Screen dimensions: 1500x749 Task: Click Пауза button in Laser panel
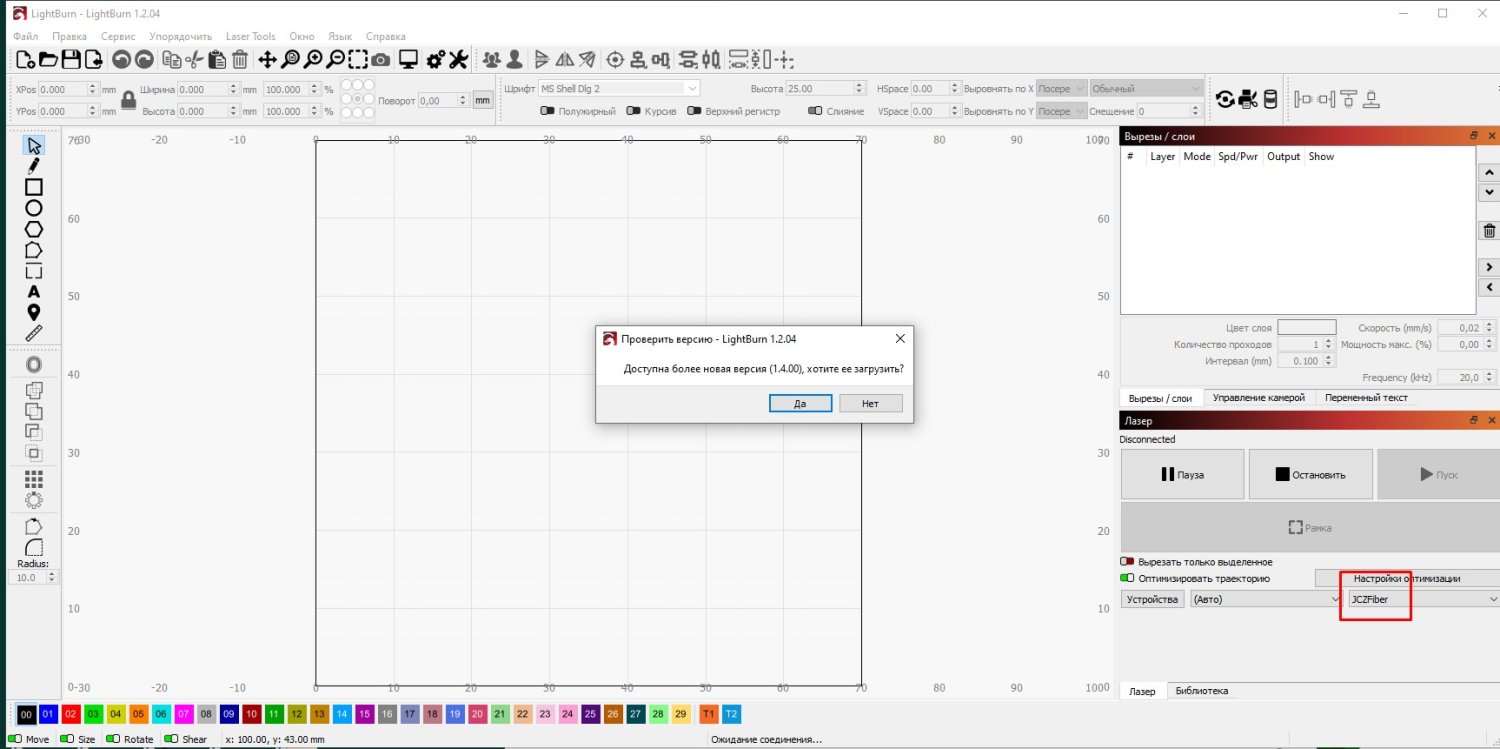[1182, 474]
